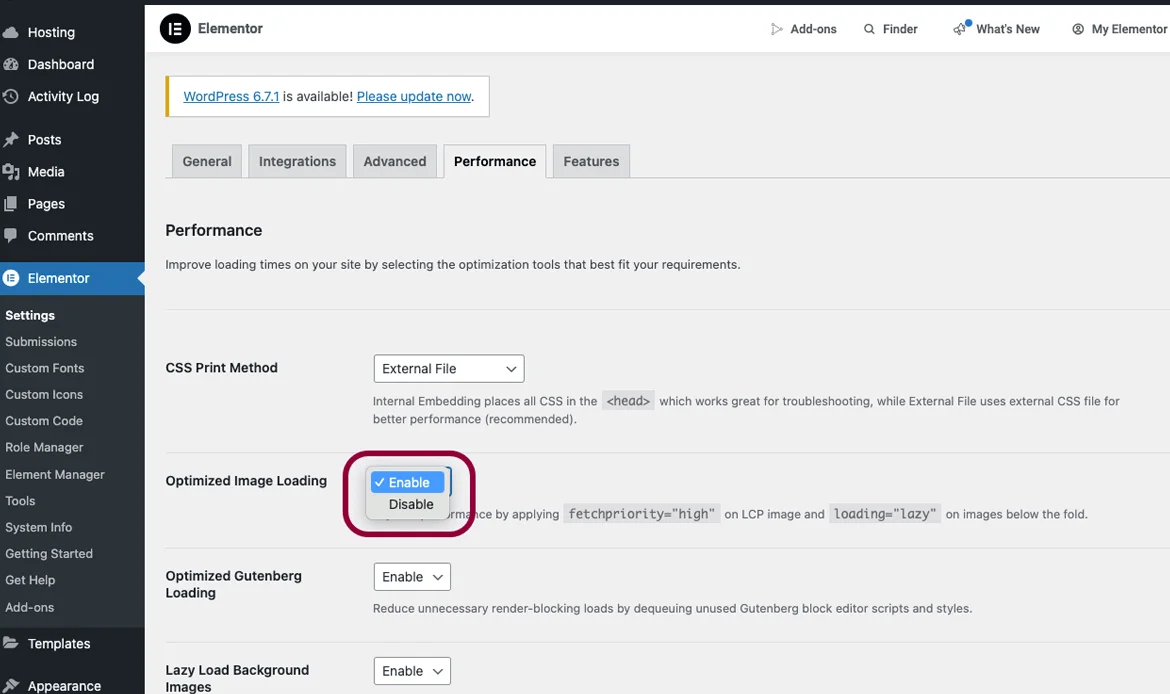The height and width of the screenshot is (694, 1170).
Task: Open Lazy Load Background Images dropdown
Action: coord(412,671)
